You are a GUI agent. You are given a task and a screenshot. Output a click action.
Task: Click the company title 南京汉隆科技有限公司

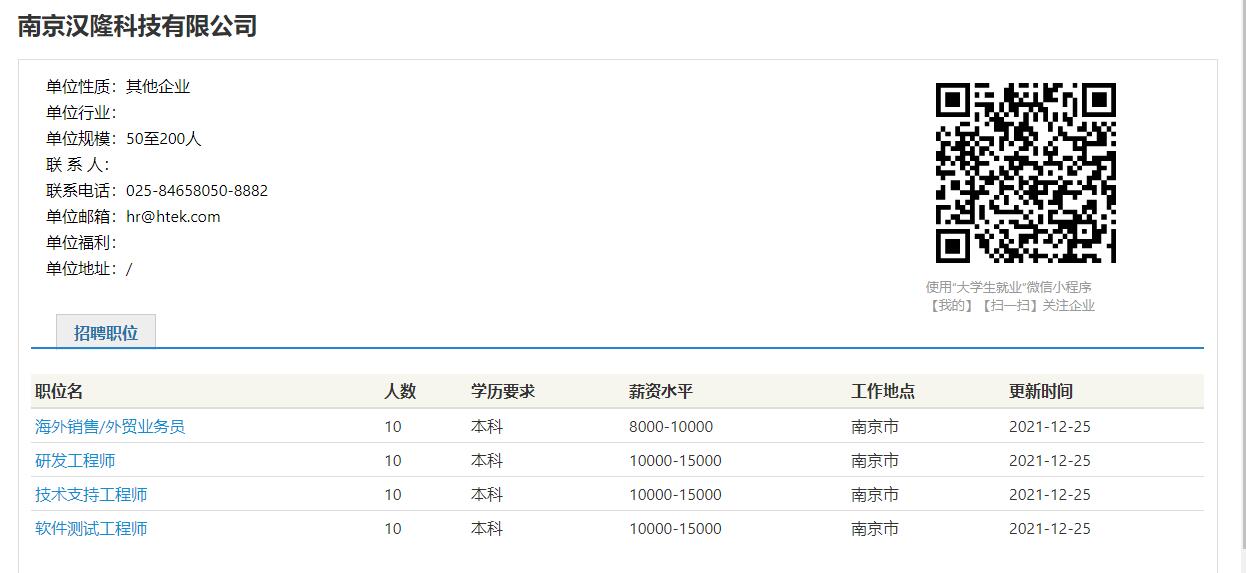(137, 26)
